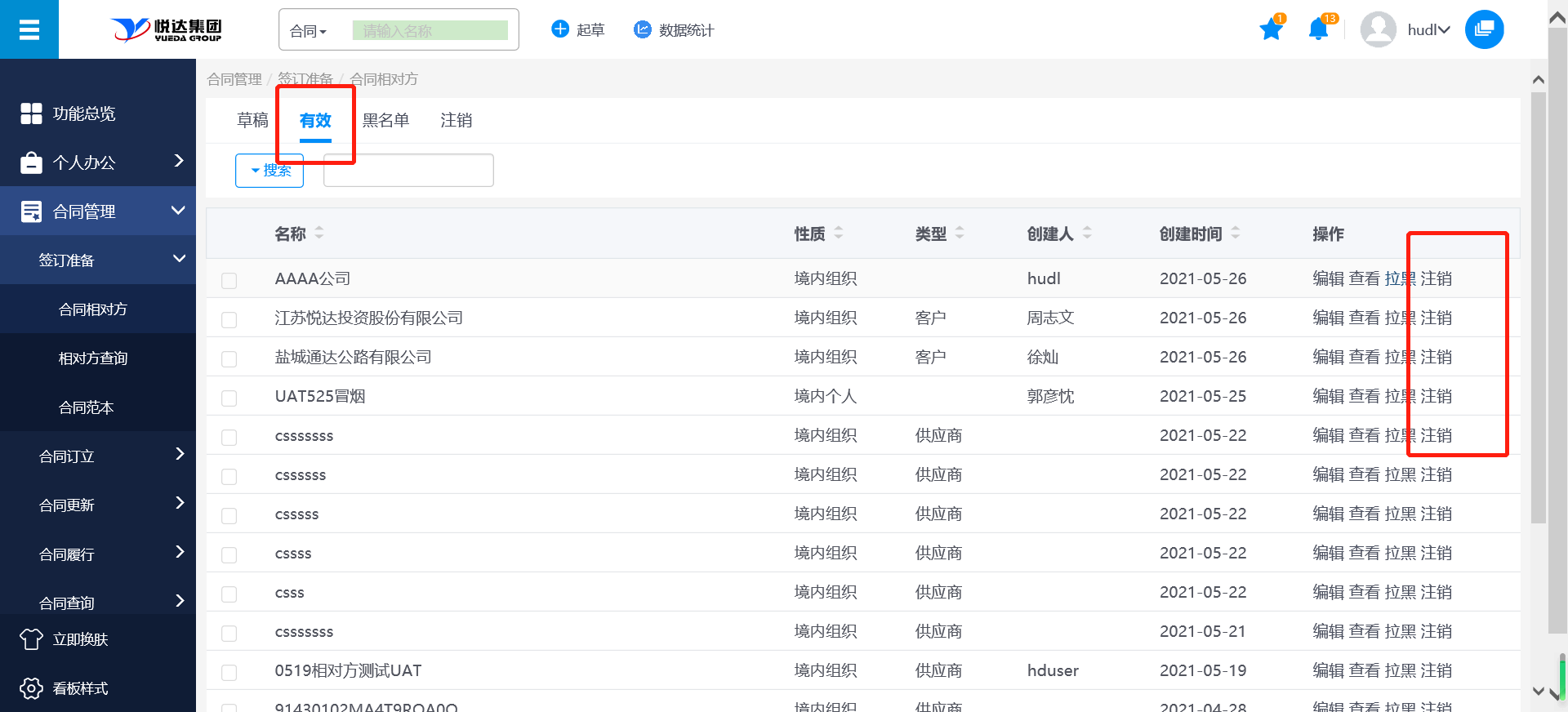Open the 合同 dropdown in search bar
1568x712 pixels.
(x=309, y=31)
